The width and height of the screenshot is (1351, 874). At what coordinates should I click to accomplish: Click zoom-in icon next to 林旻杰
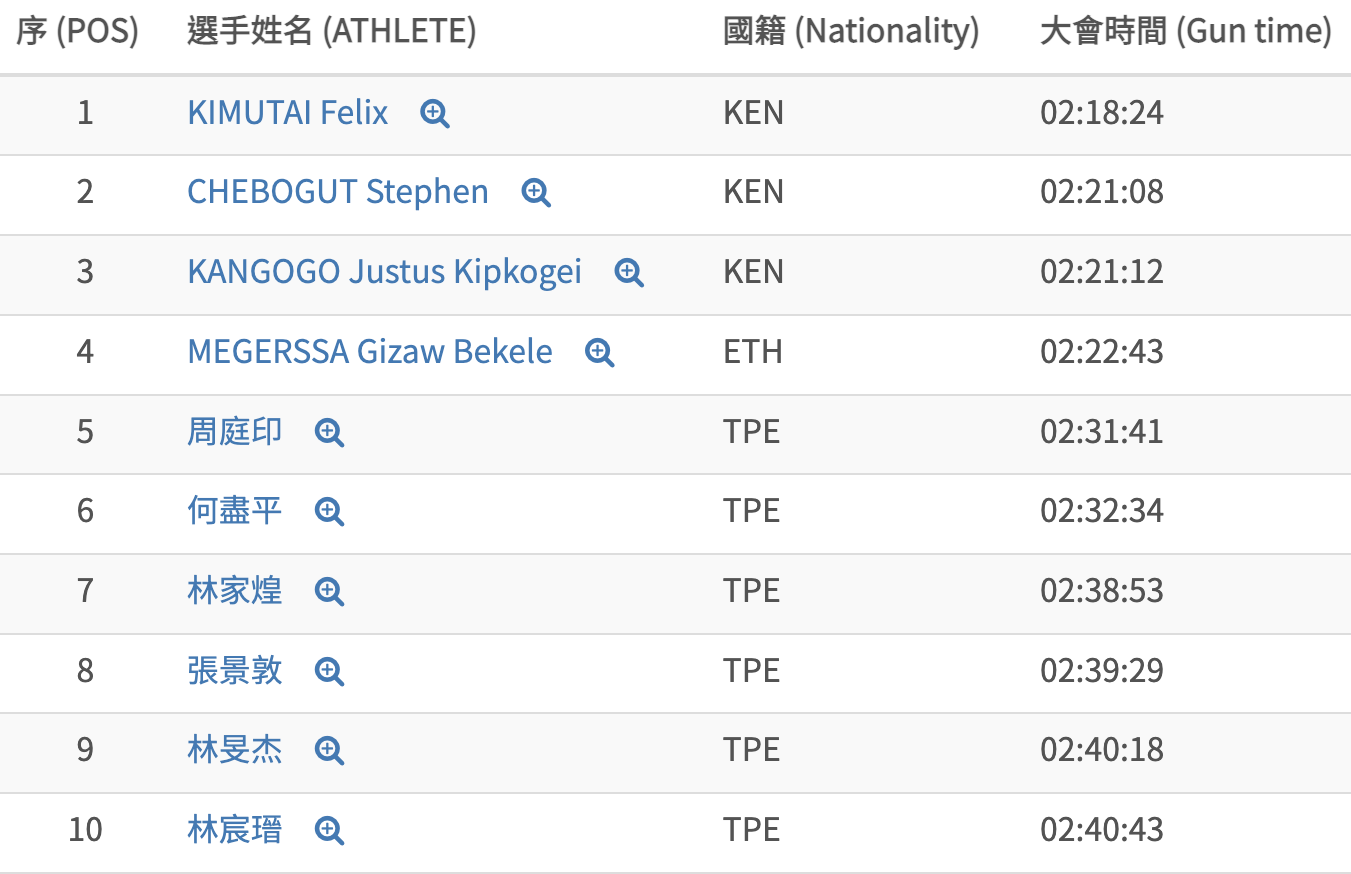click(x=329, y=750)
